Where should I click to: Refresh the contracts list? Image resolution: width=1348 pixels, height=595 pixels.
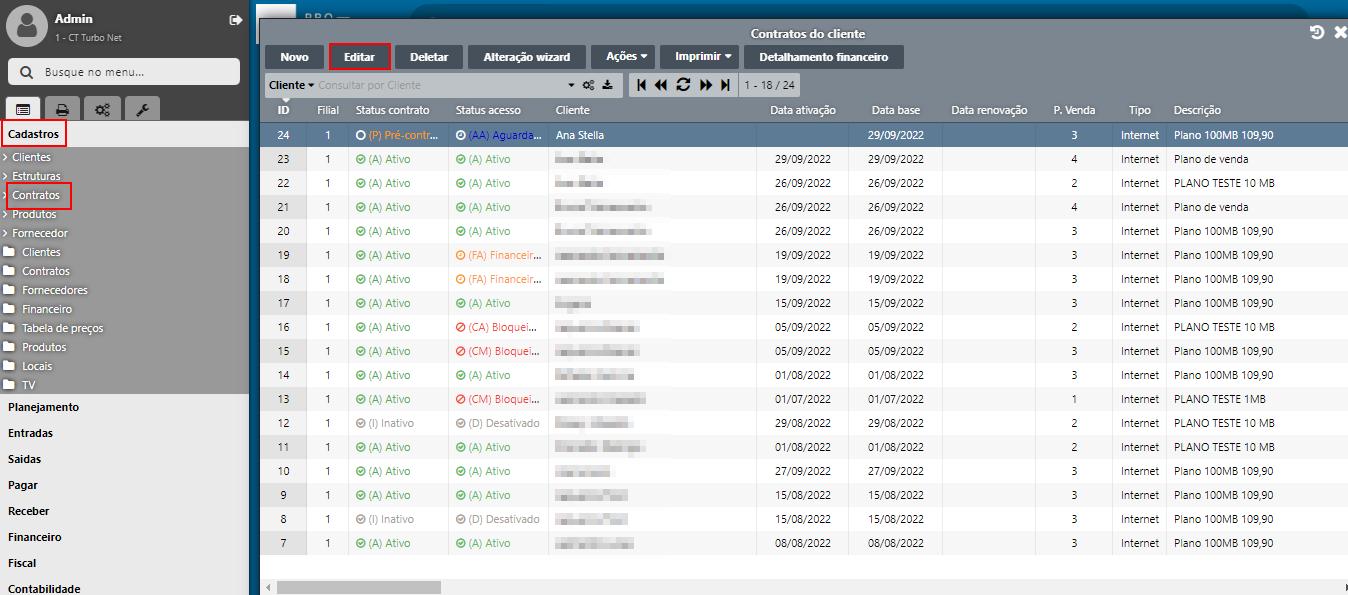coord(683,86)
